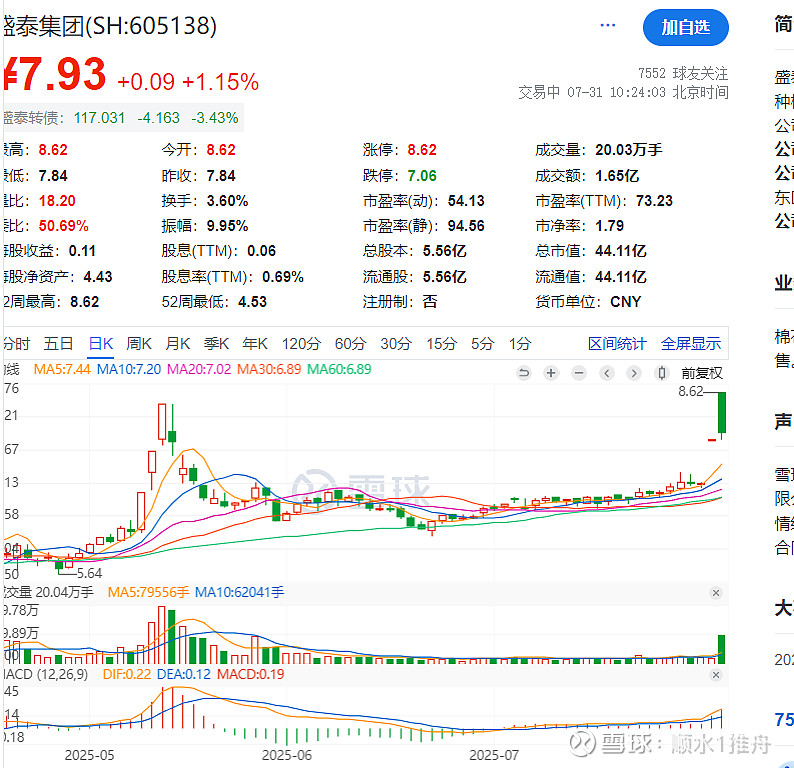Image resolution: width=794 pixels, height=768 pixels.
Task: Click the 7552 球友关注 followers count
Action: [x=683, y=73]
